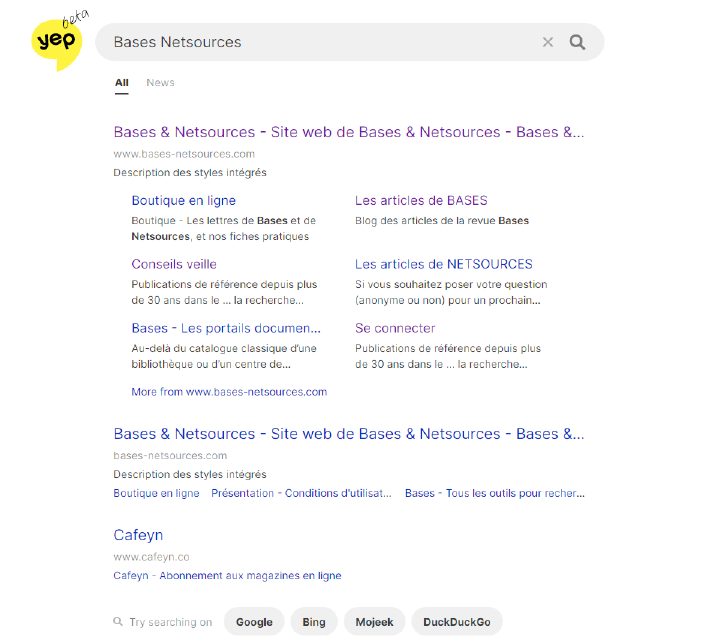Switch to the News tab
This screenshot has width=723, height=643.
coord(160,83)
